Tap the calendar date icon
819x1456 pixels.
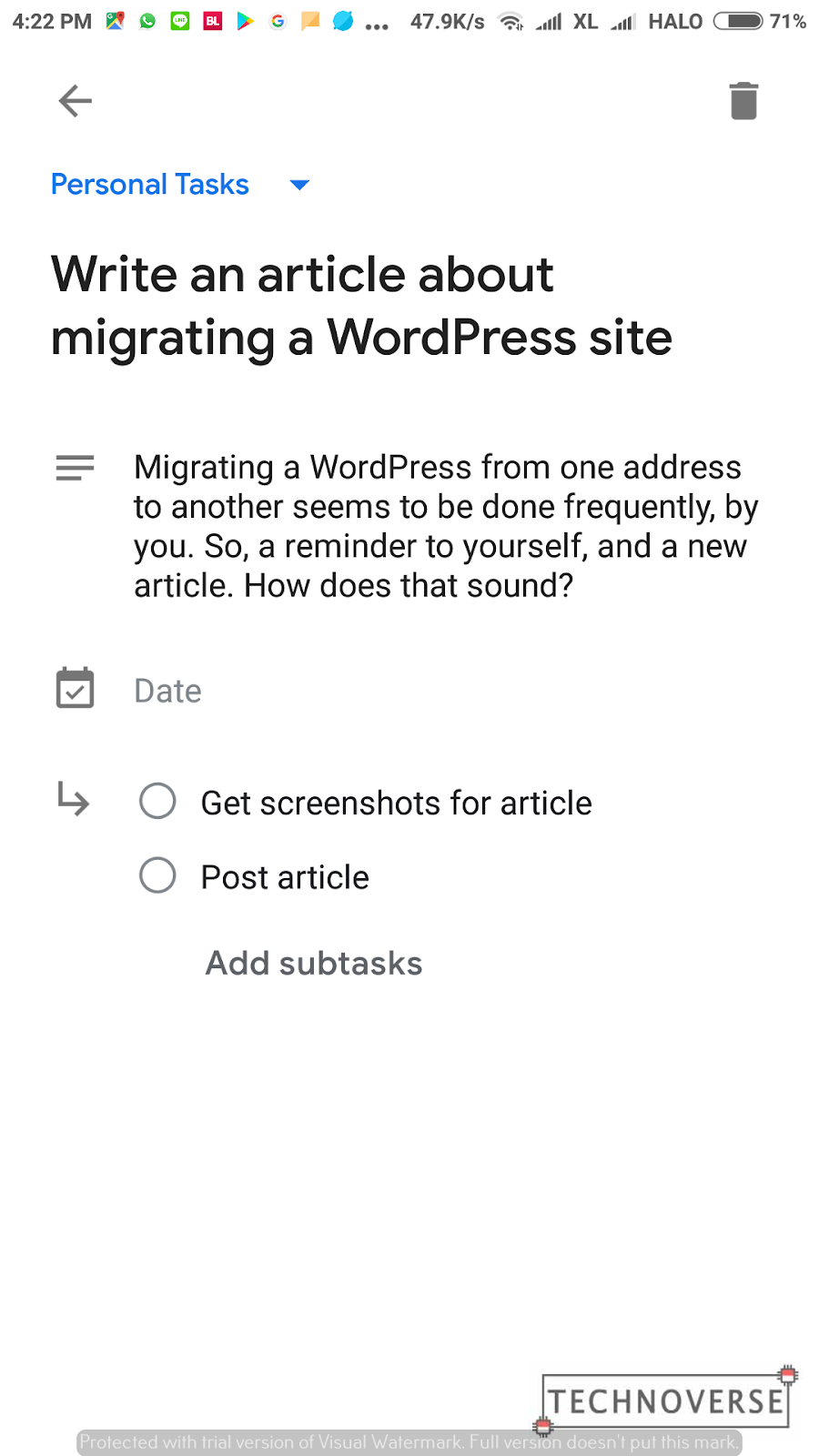point(75,688)
